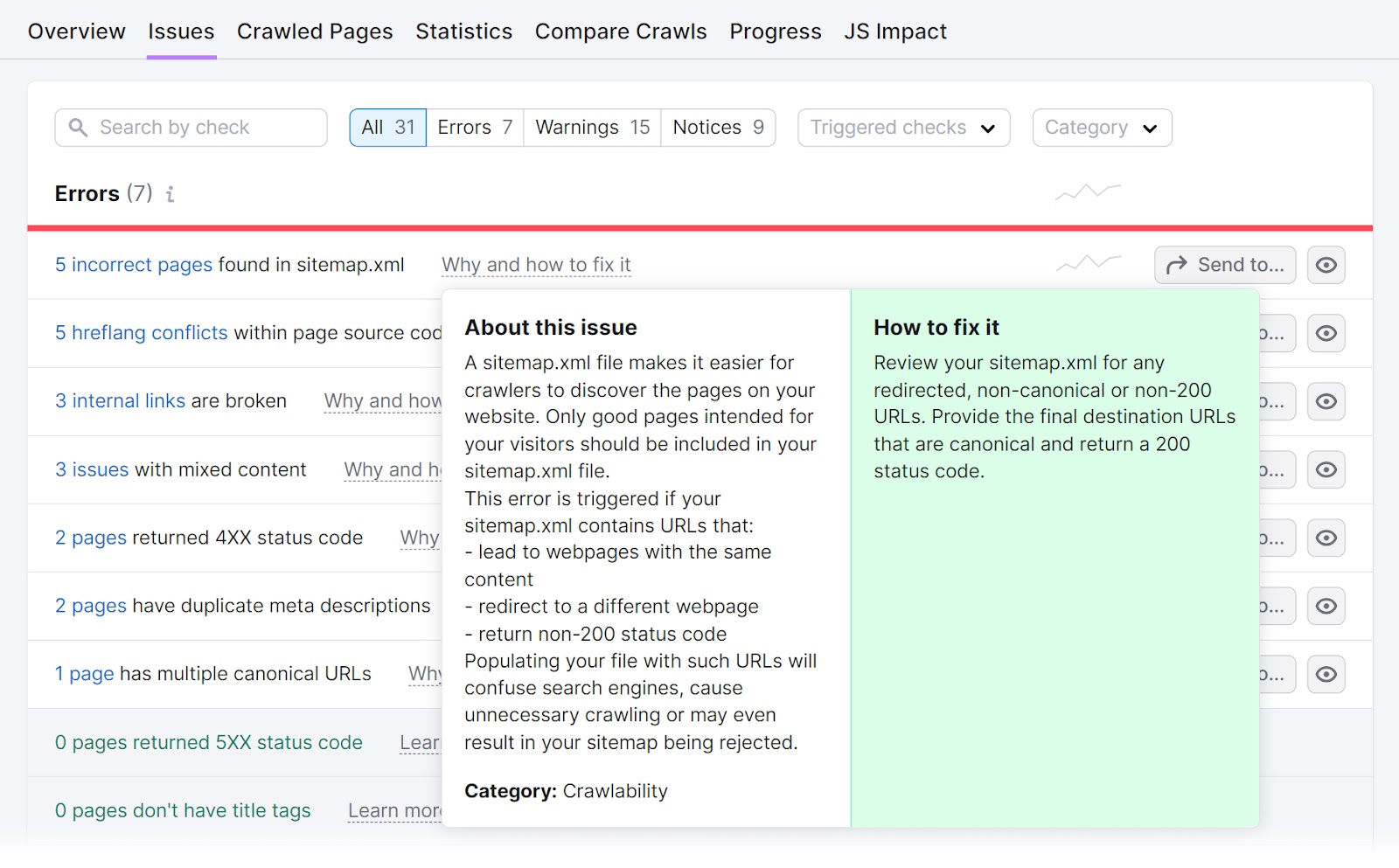Open the Category filter dropdown

1101,128
